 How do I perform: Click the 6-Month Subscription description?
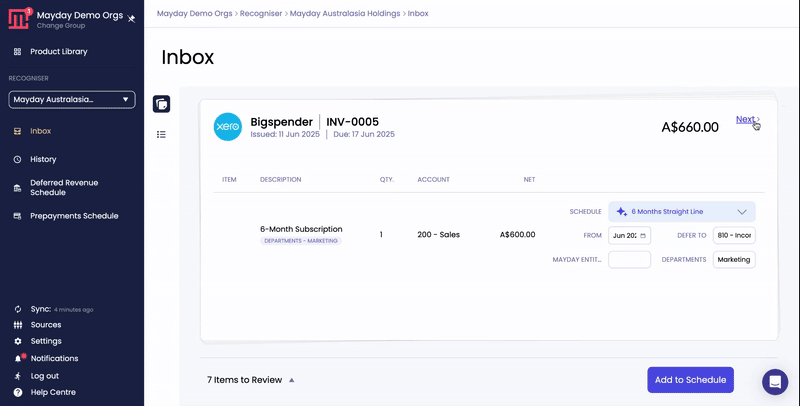pyautogui.click(x=301, y=230)
